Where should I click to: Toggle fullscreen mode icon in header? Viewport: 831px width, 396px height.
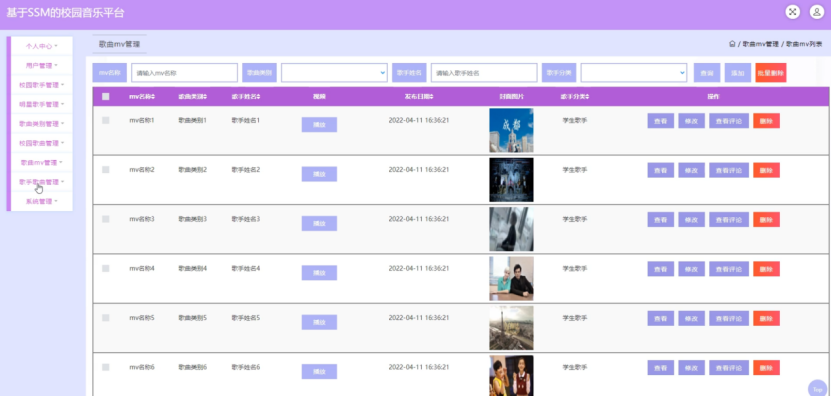click(792, 12)
